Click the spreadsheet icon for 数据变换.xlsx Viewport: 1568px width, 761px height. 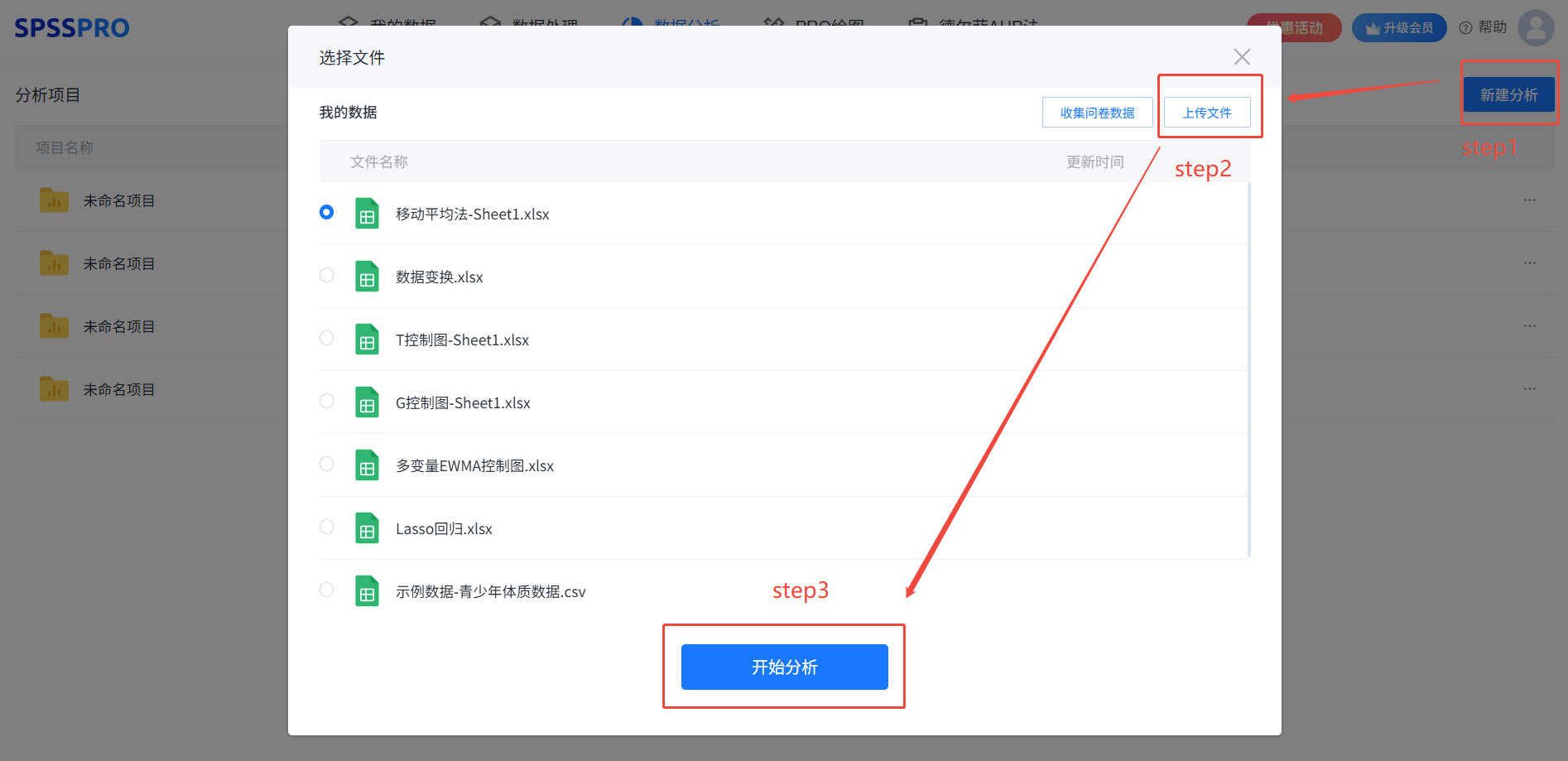pyautogui.click(x=367, y=277)
